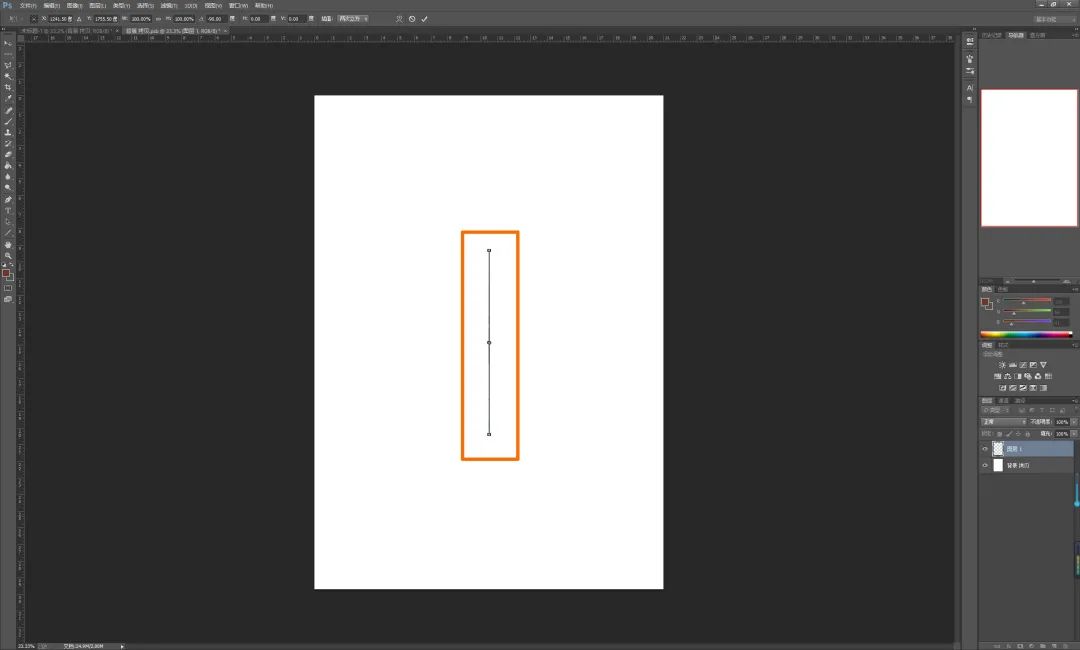Cancel the transform with the circle-slash icon
The image size is (1080, 650).
point(412,19)
